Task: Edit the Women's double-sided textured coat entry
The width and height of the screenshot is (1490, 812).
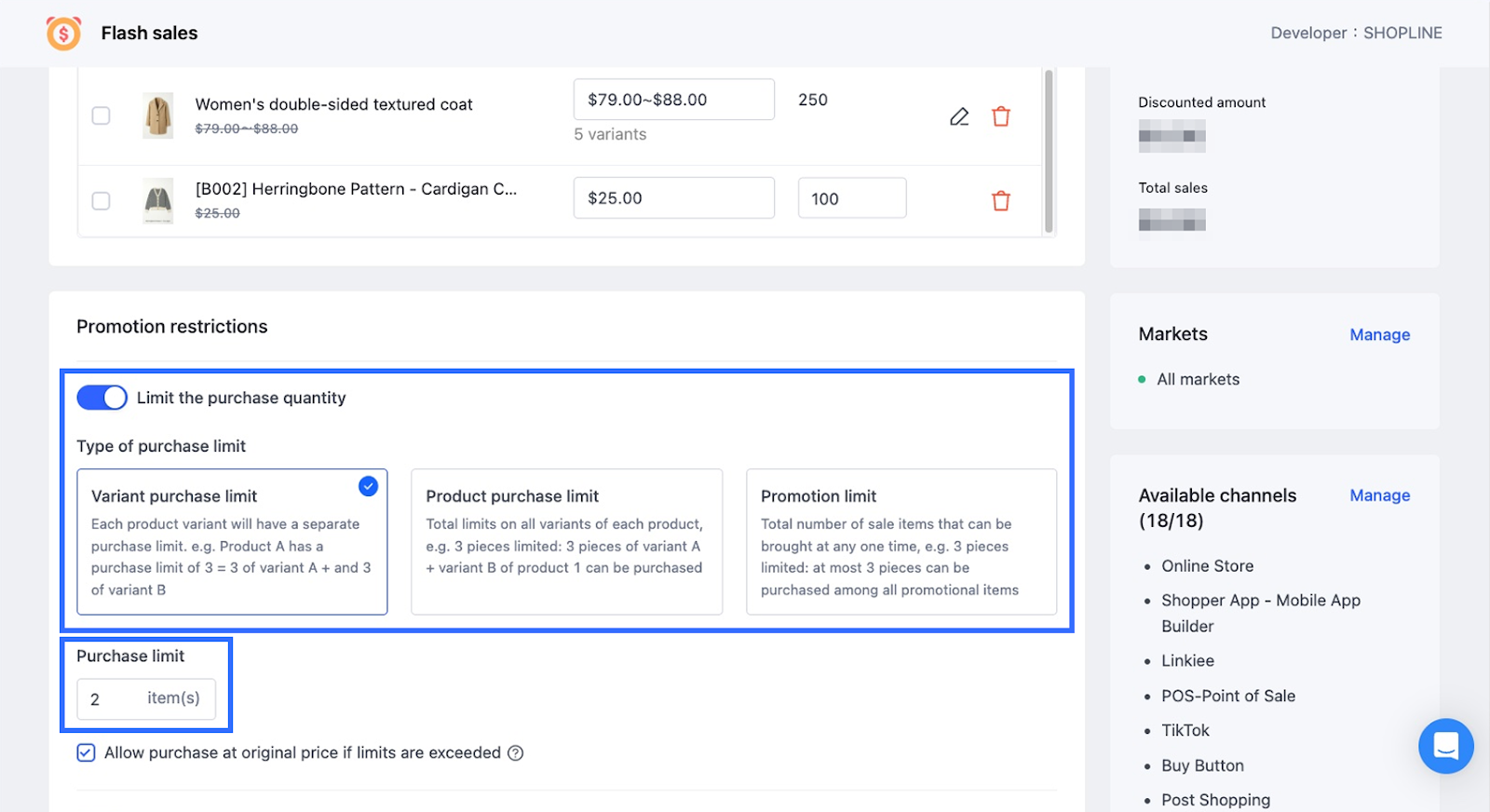Action: coord(959,116)
